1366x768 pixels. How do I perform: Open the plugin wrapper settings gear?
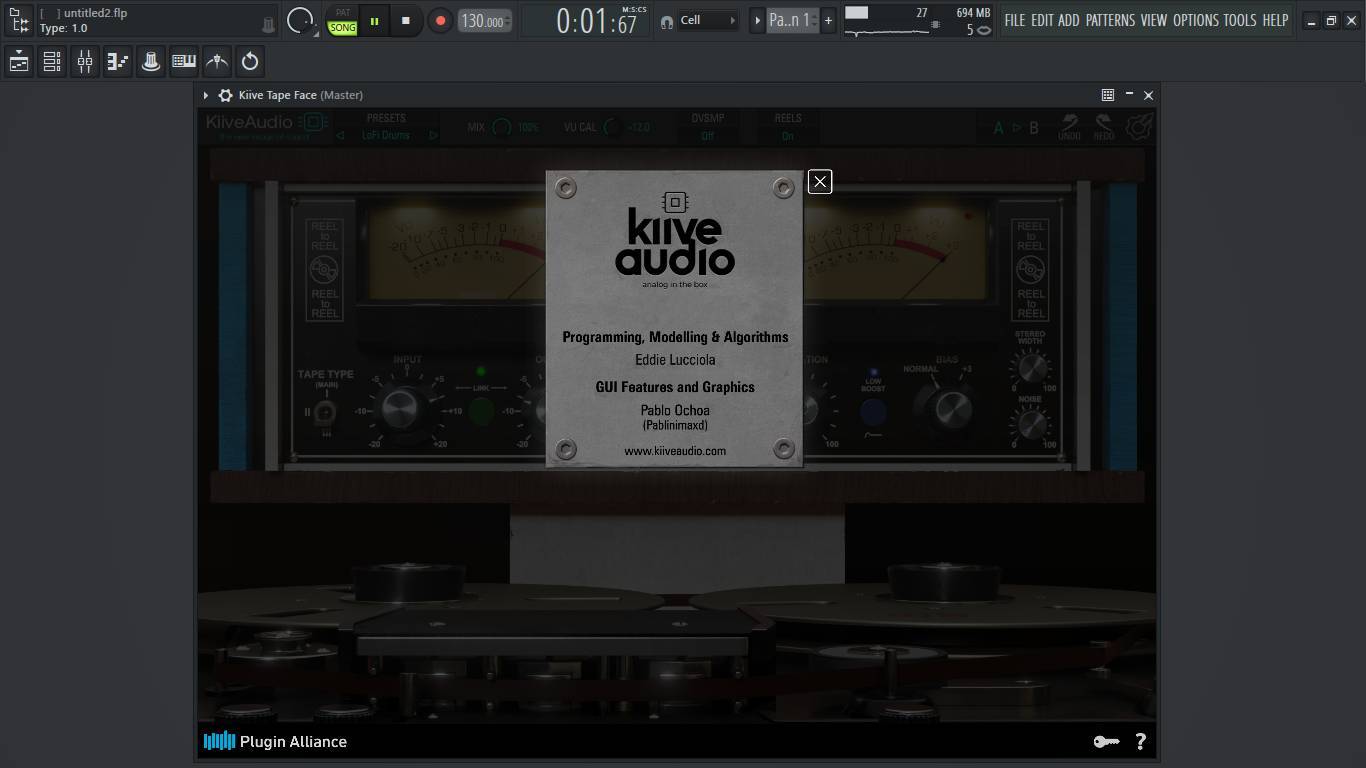(x=226, y=95)
